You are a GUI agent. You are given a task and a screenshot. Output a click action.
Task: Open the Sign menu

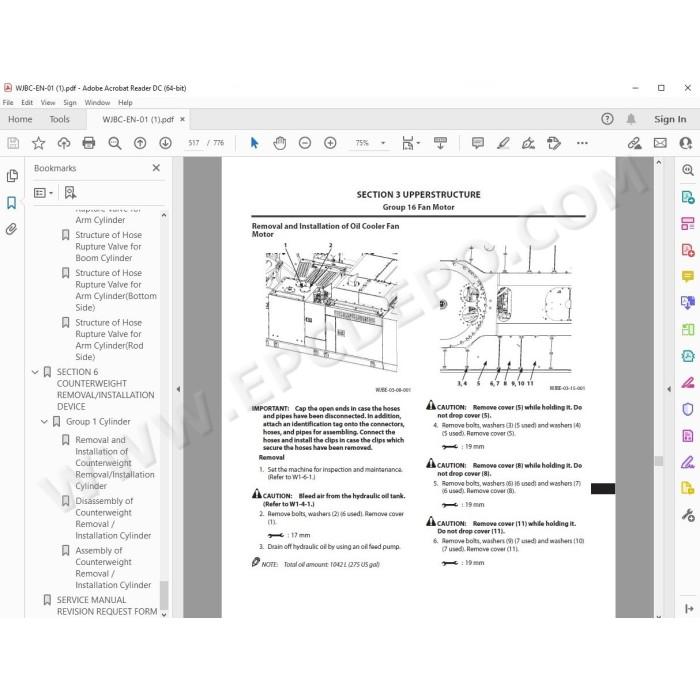tap(70, 103)
